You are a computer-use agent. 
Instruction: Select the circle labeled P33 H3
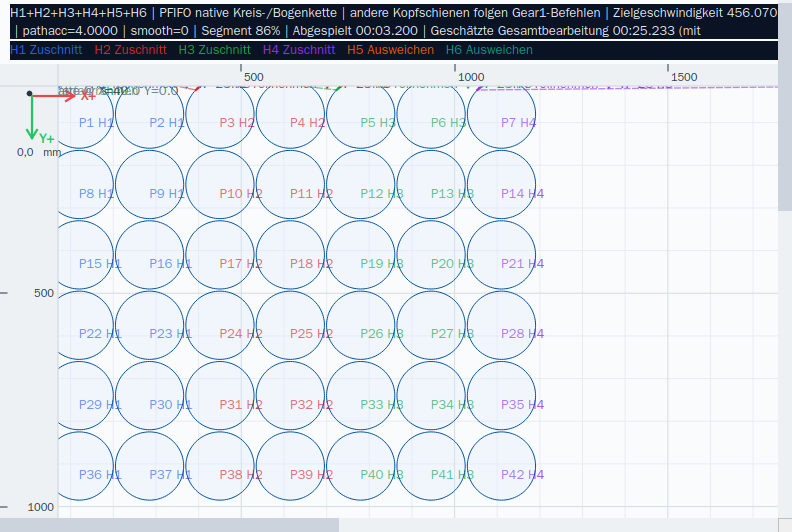pos(361,396)
